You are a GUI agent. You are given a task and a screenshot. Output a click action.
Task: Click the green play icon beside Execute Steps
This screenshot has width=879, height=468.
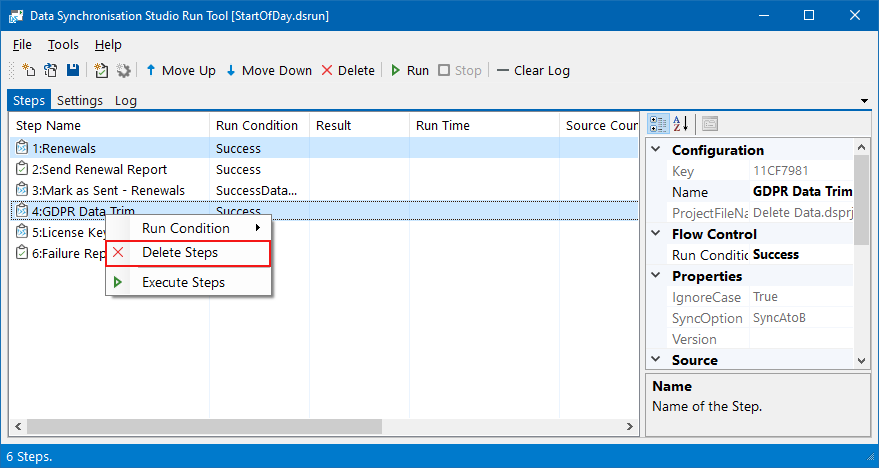pos(118,282)
